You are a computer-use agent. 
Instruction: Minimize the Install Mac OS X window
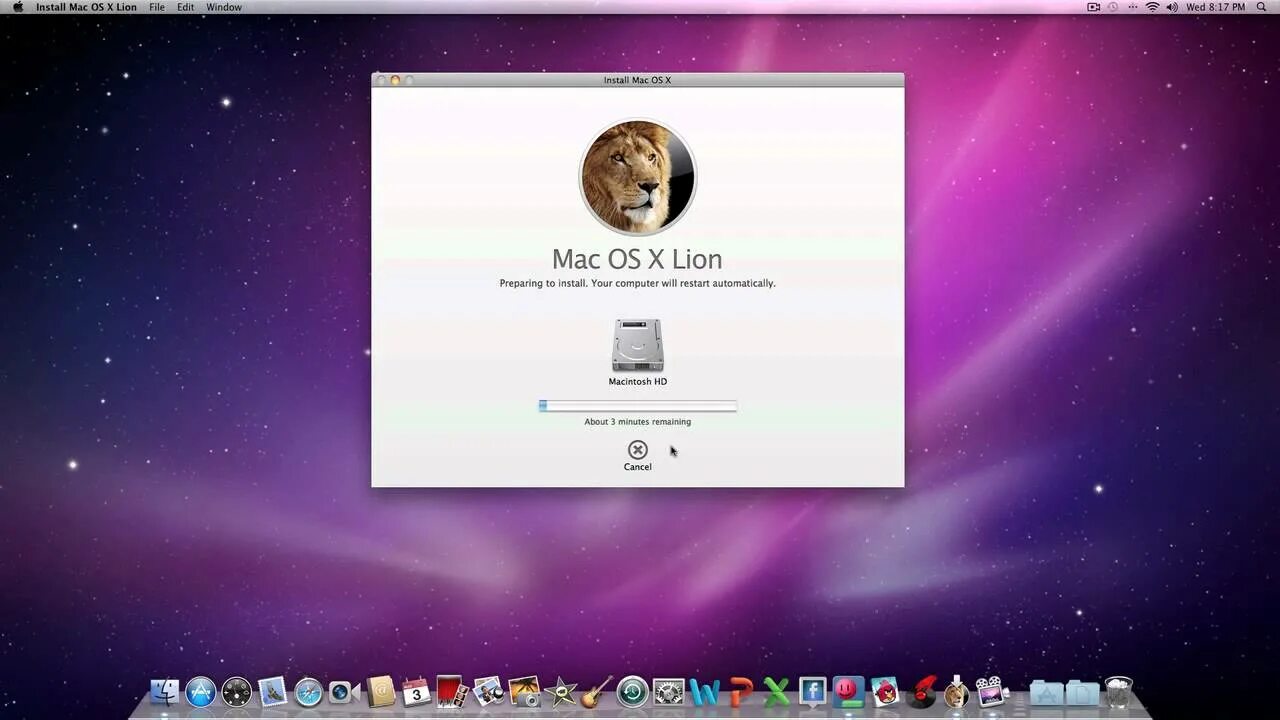[395, 80]
